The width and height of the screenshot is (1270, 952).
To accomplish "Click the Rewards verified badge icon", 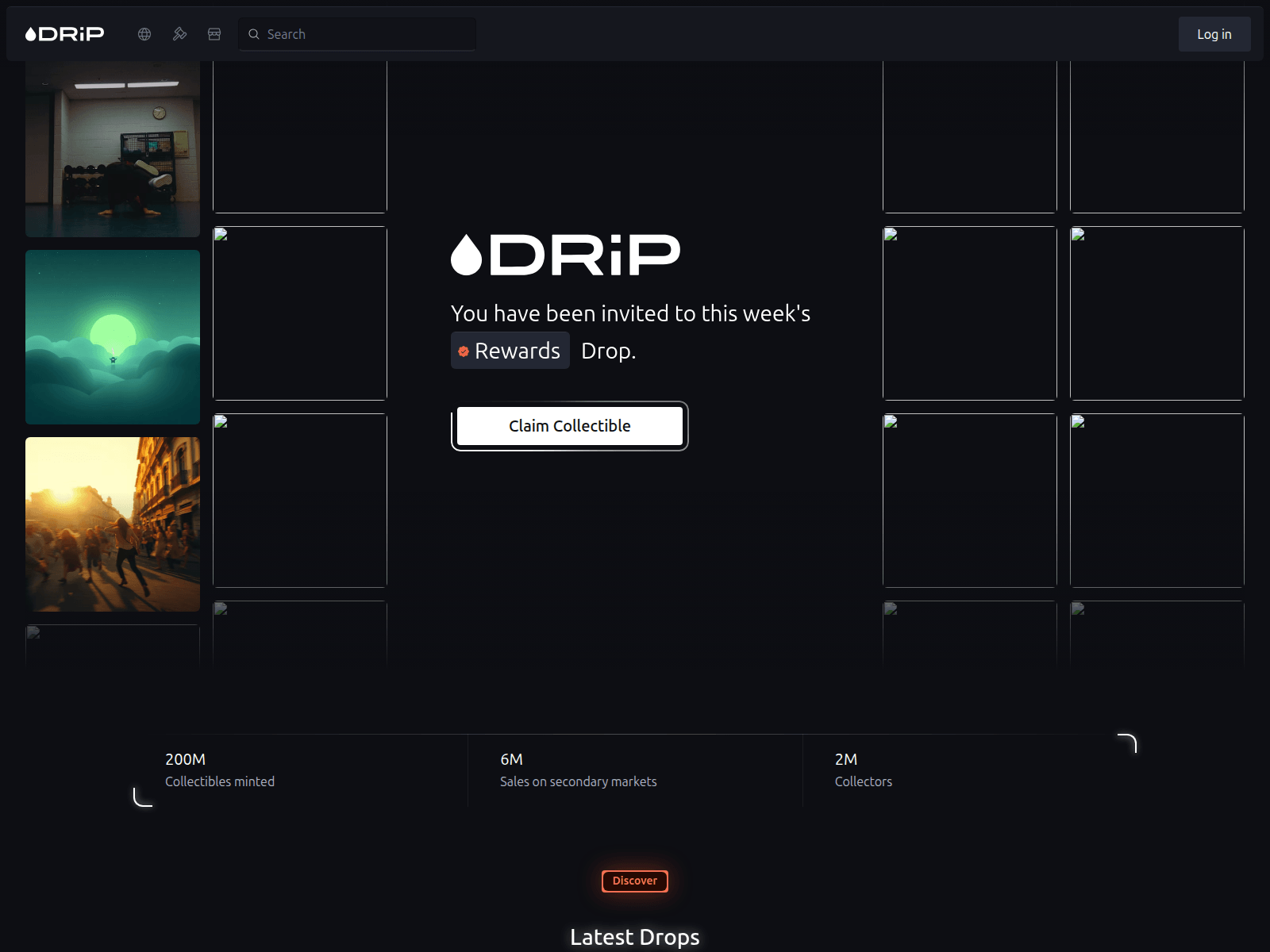I will pyautogui.click(x=464, y=351).
